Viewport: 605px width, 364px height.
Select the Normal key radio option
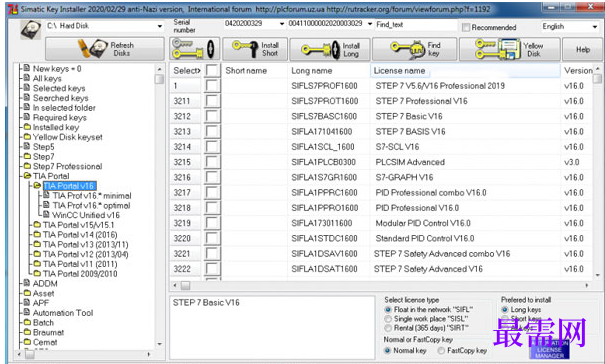tap(387, 350)
